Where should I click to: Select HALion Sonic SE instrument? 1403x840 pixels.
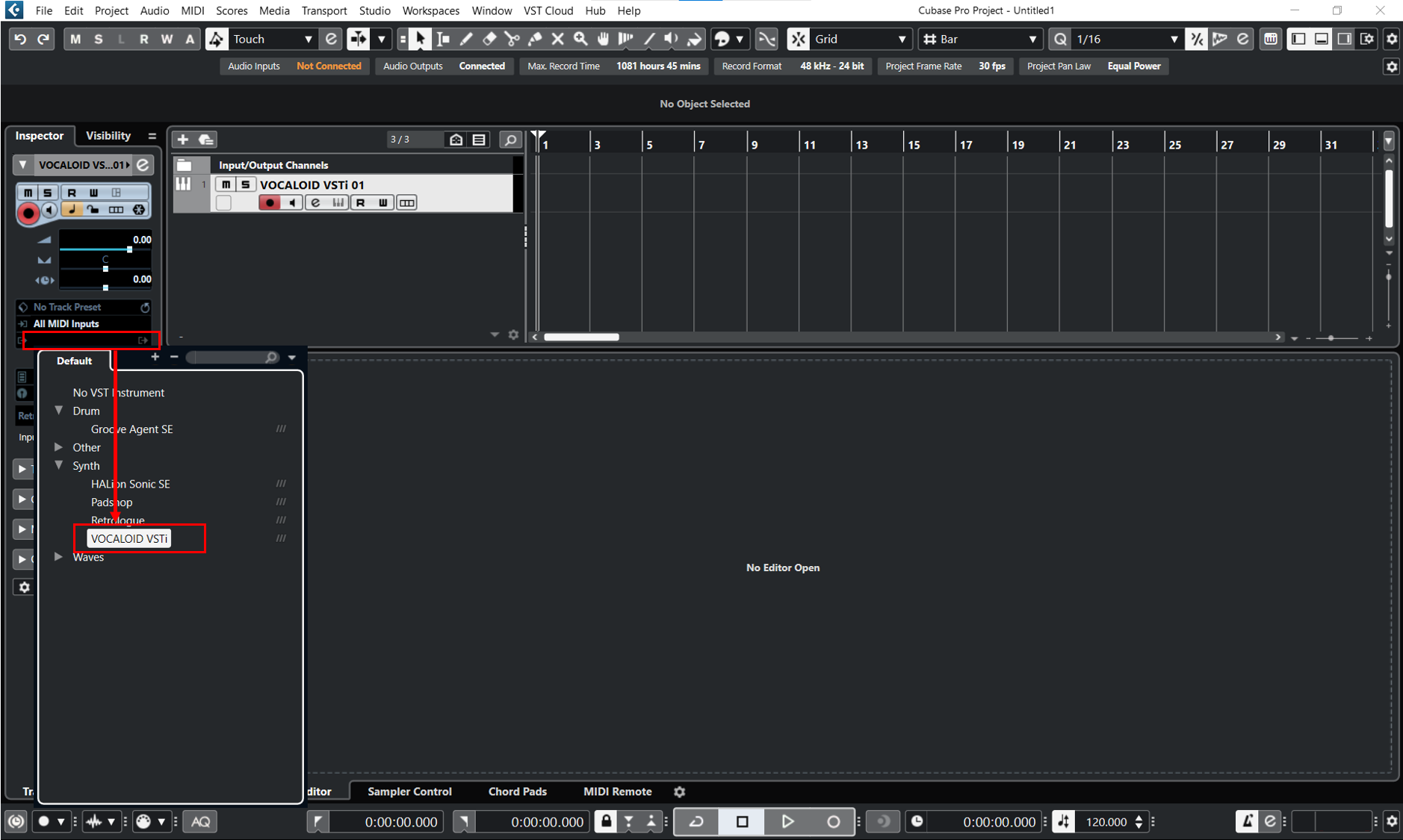131,484
